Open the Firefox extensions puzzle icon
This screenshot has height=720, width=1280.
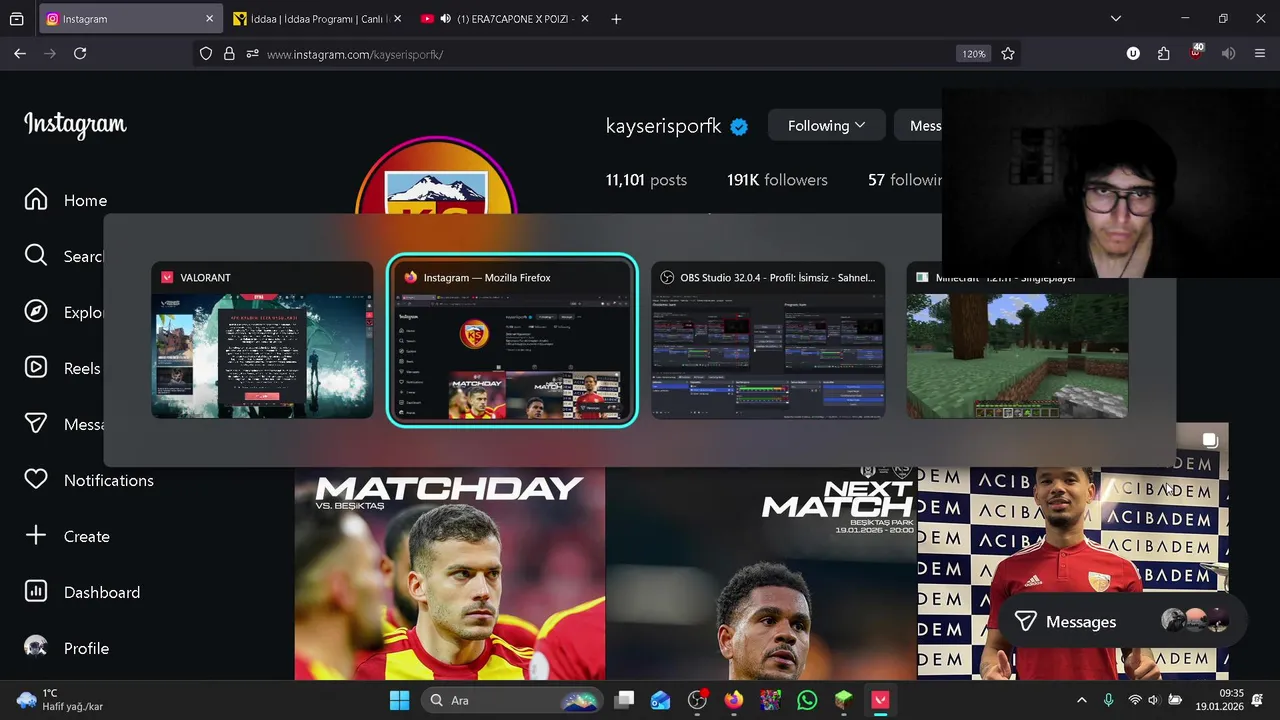1164,54
